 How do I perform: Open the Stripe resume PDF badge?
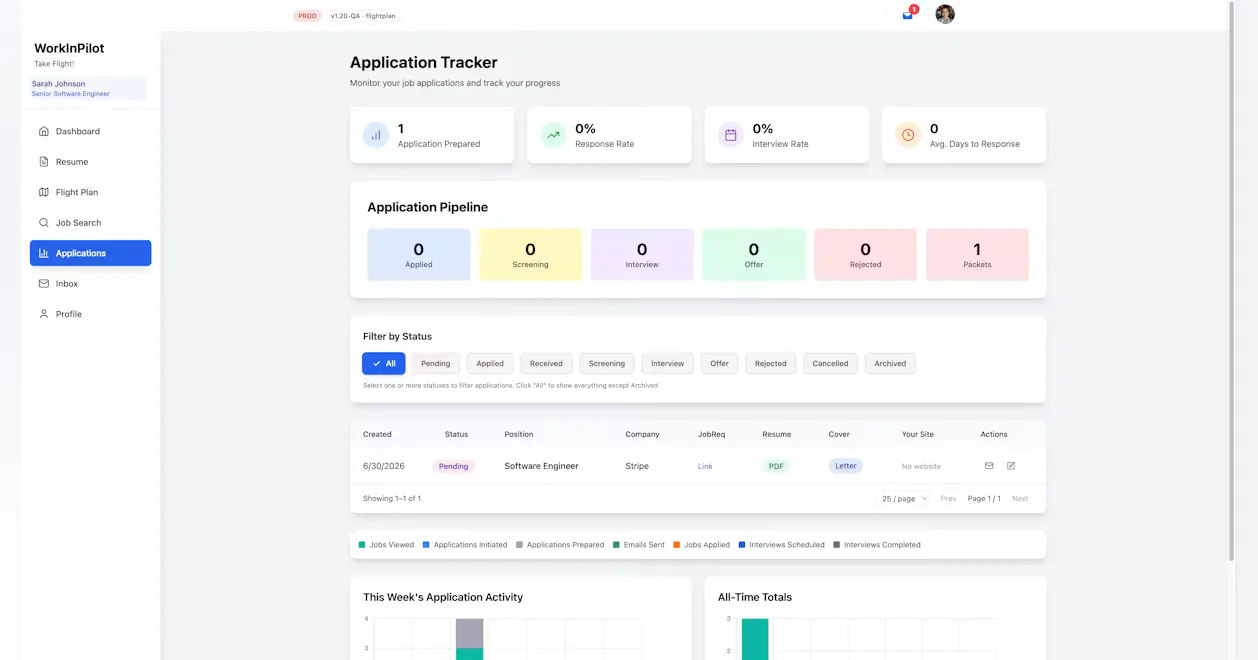[776, 466]
